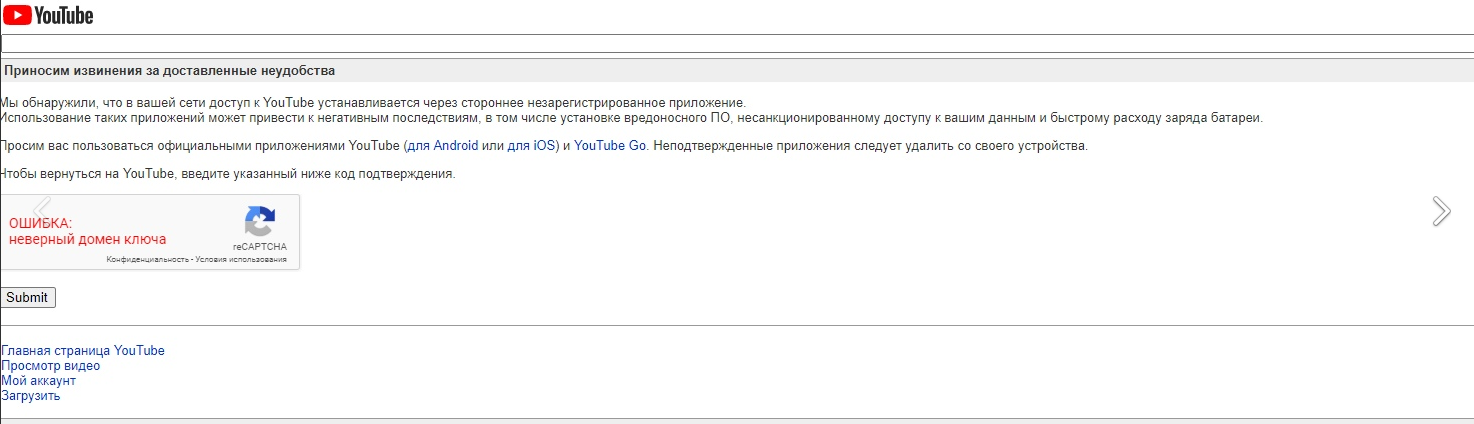Click the YouTube wordmark text in header
The image size is (1474, 424).
[x=64, y=15]
